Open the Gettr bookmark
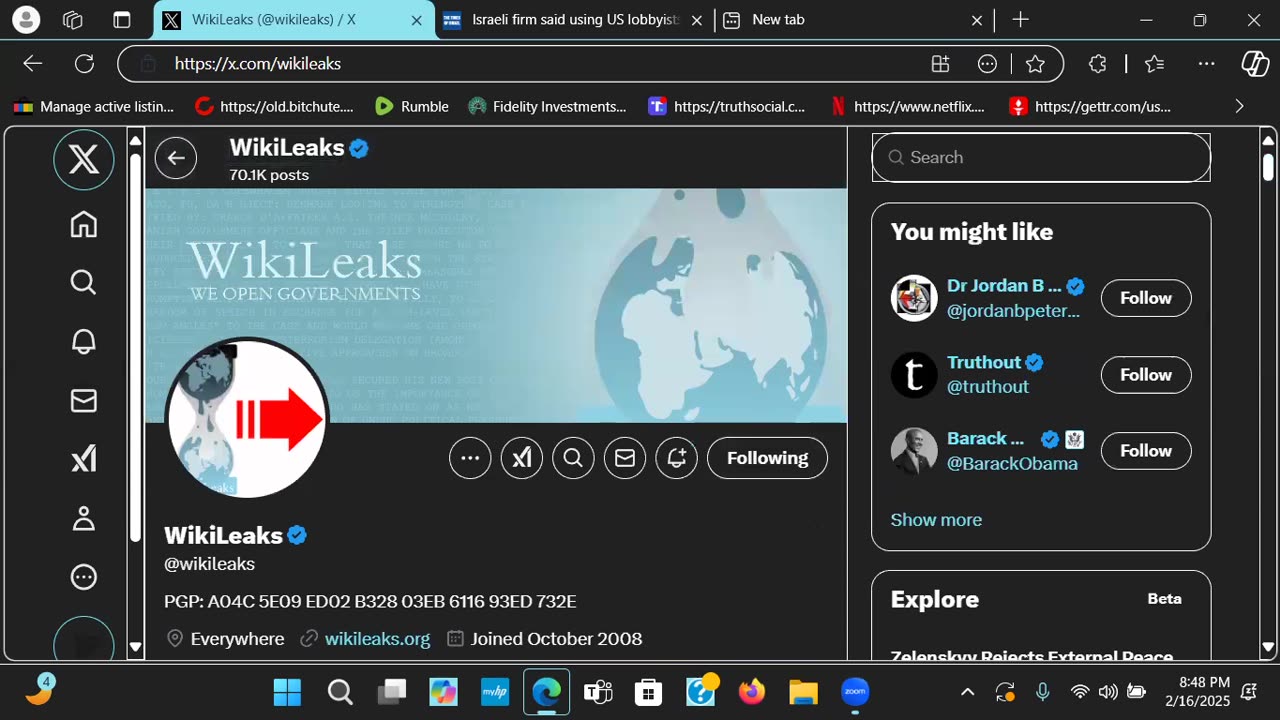Screen dimensions: 1280x720 point(1090,106)
